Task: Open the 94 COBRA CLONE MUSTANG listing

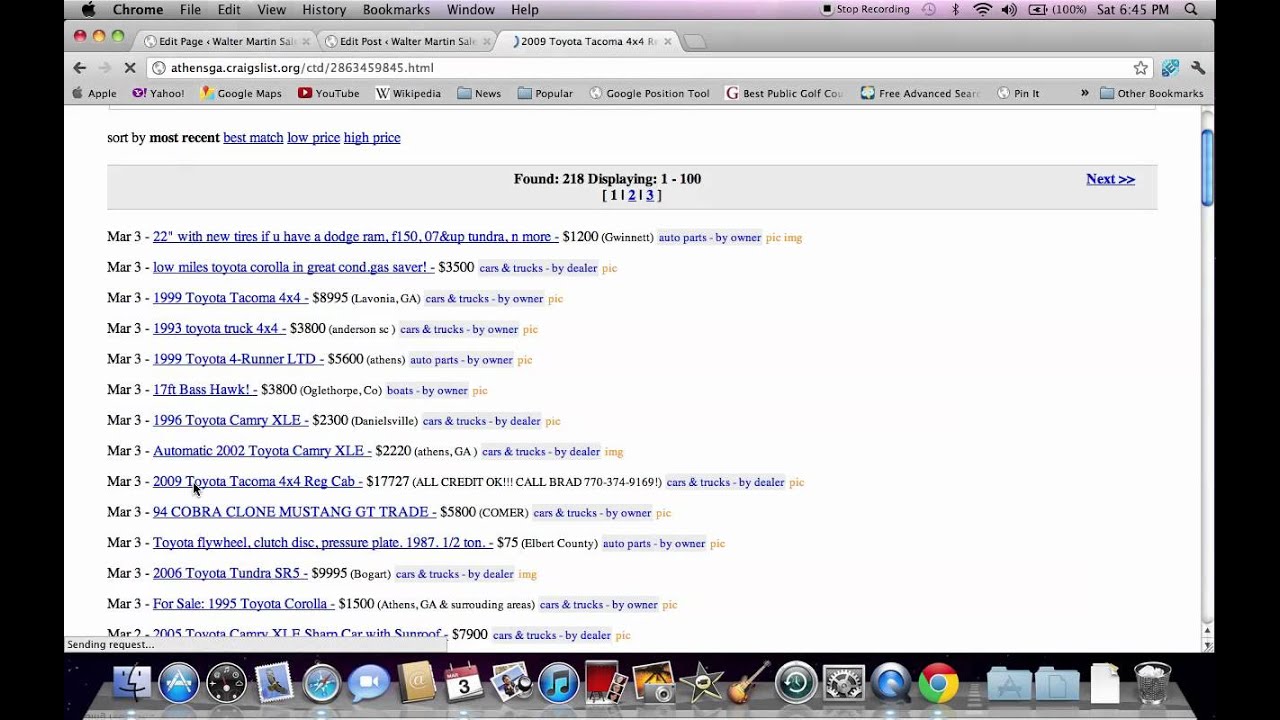Action: [x=294, y=512]
